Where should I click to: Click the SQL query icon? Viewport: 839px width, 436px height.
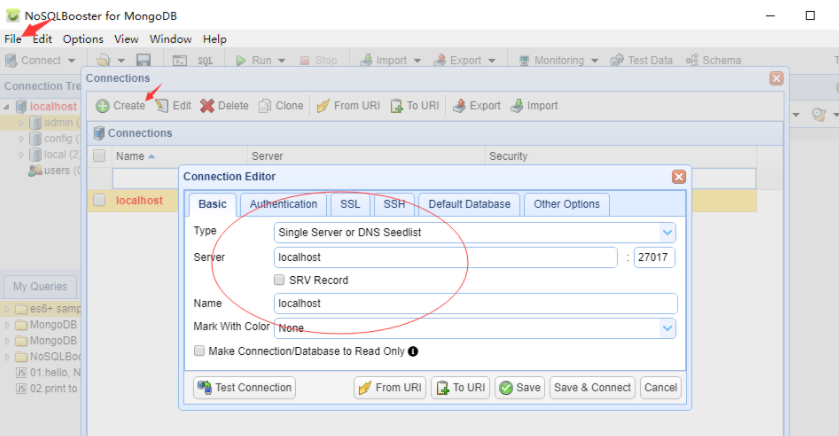pyautogui.click(x=205, y=60)
